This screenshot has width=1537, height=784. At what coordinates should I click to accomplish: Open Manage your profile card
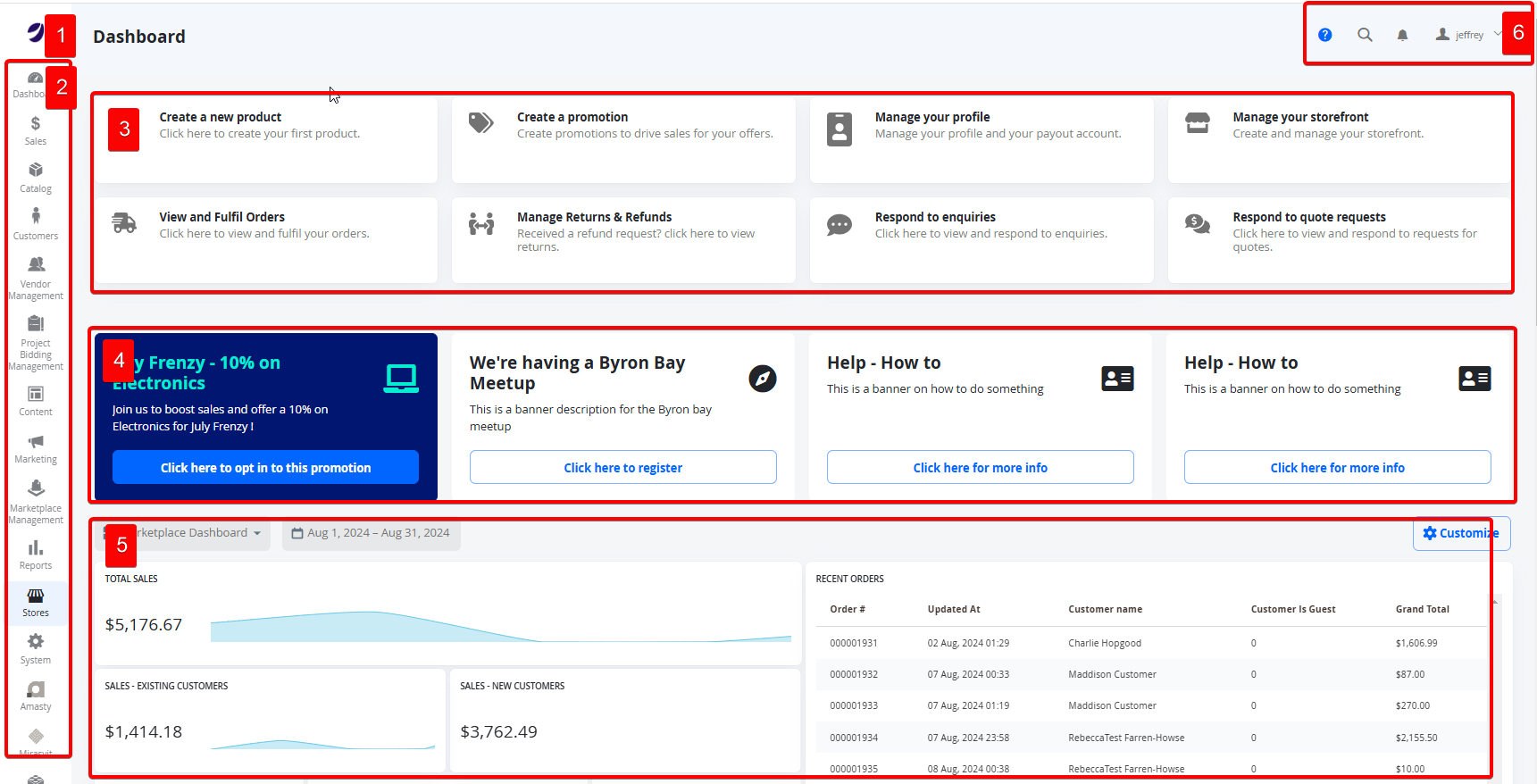point(982,138)
